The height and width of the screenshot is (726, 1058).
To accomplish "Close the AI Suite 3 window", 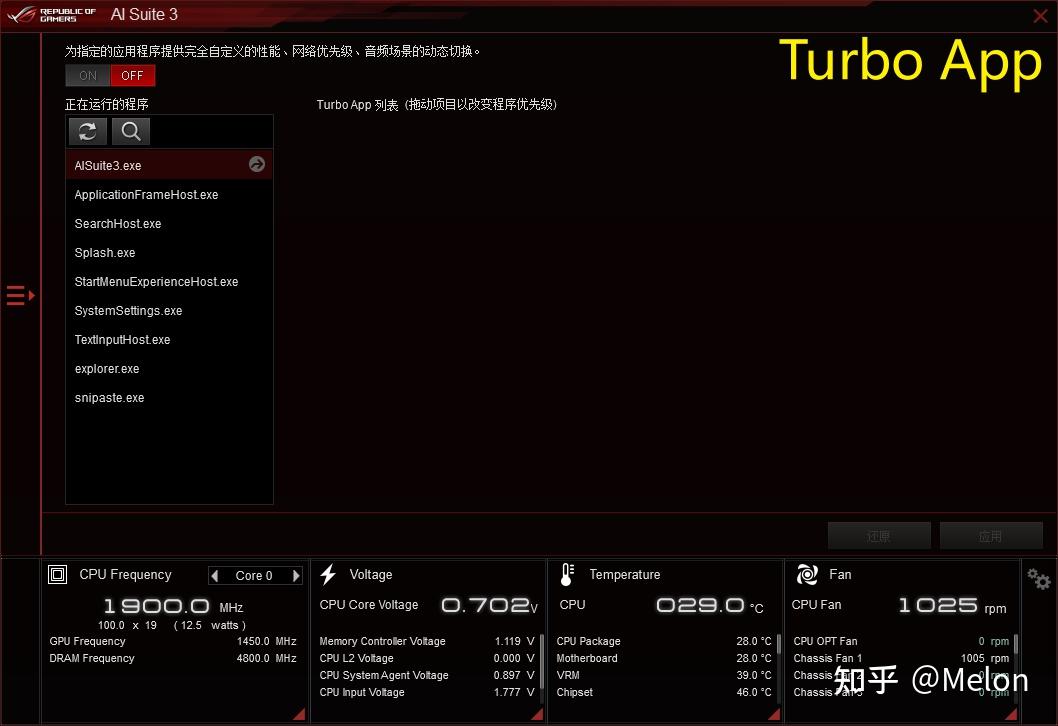I will (x=1040, y=16).
